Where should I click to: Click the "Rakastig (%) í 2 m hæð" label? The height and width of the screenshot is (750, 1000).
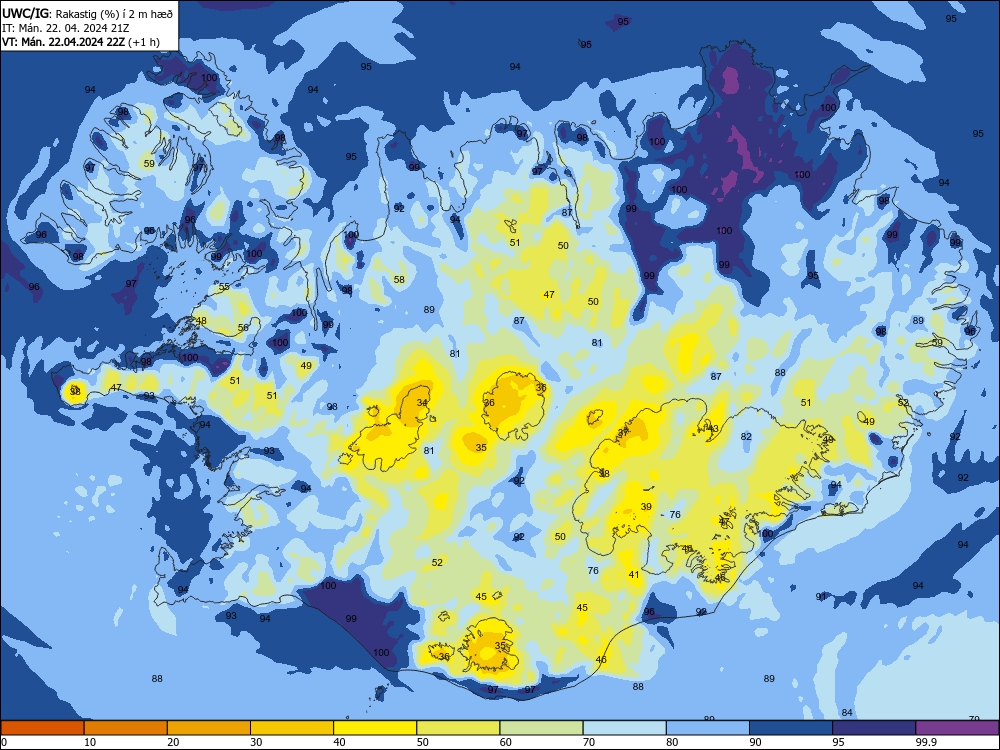pos(114,13)
